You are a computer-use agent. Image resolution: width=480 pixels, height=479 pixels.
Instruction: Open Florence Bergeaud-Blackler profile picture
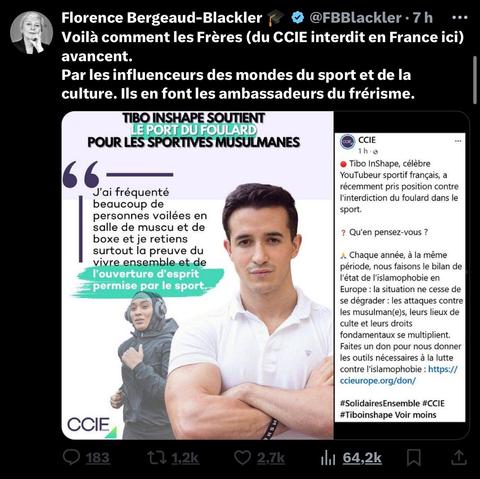[x=31, y=32]
